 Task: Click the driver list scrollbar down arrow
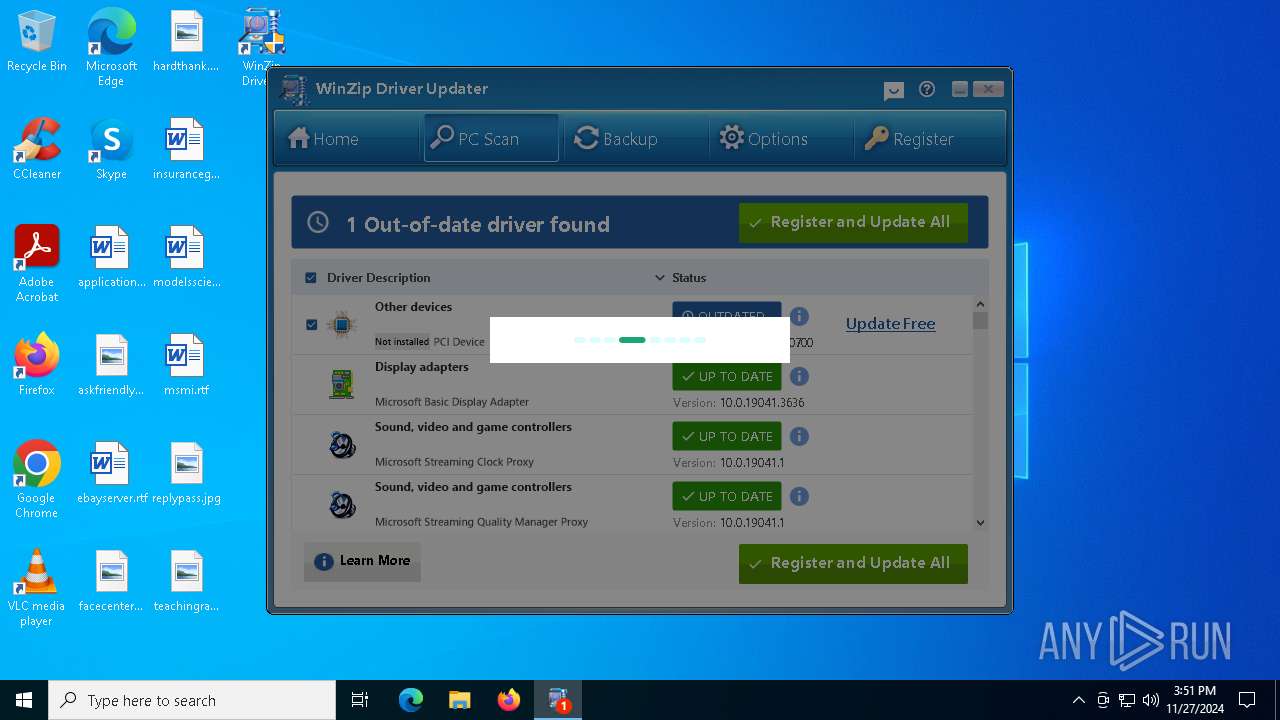[980, 522]
